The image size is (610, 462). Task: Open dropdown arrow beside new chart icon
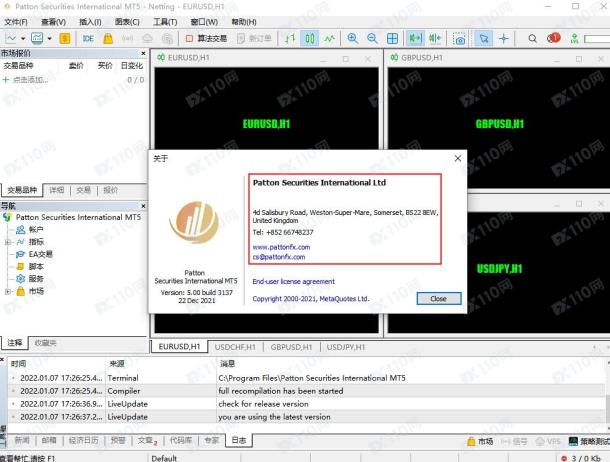(23, 38)
